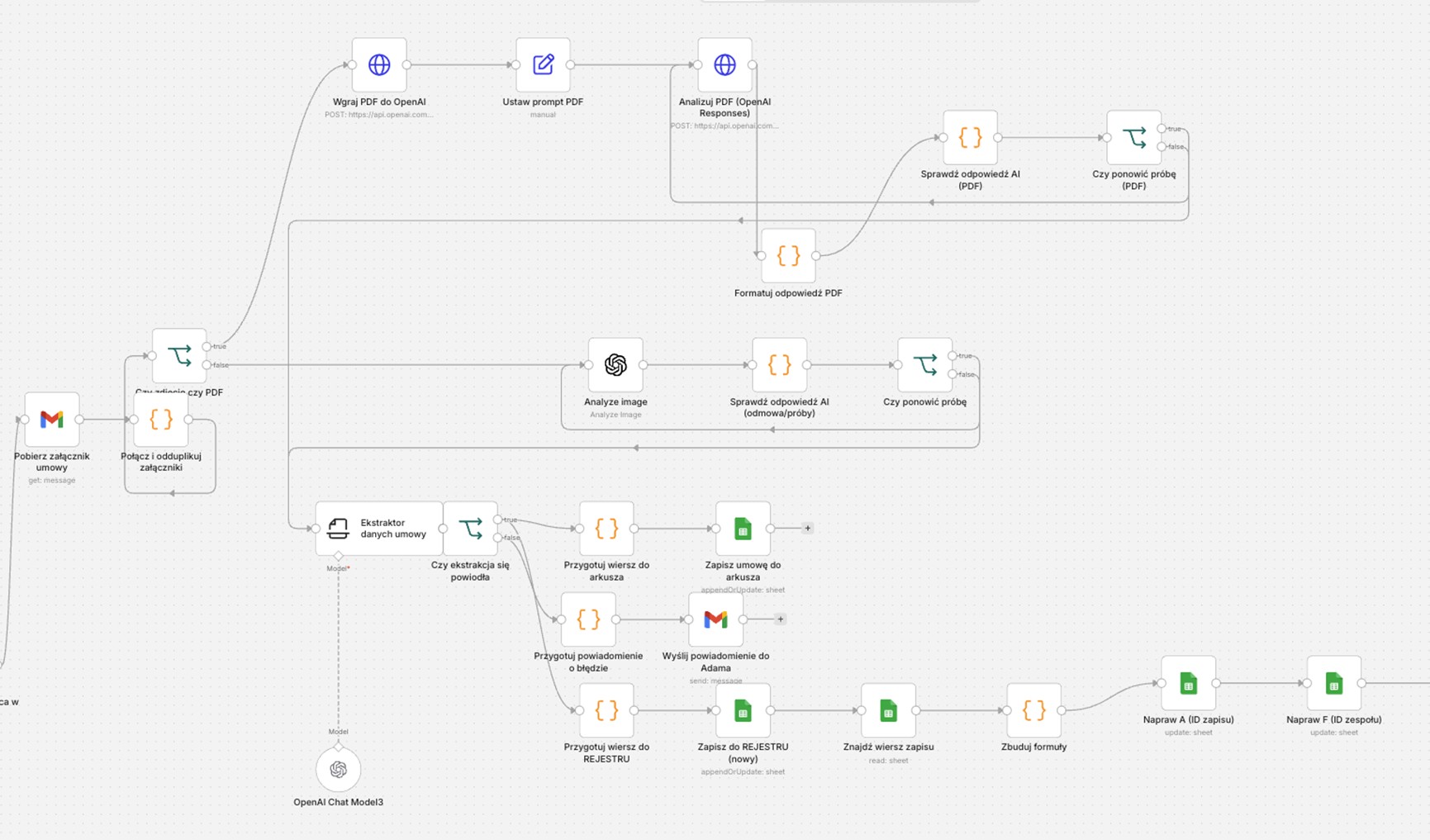Click the Czy ponowić próbę node without PDF
Viewport: 1430px width, 840px height.
[x=924, y=365]
